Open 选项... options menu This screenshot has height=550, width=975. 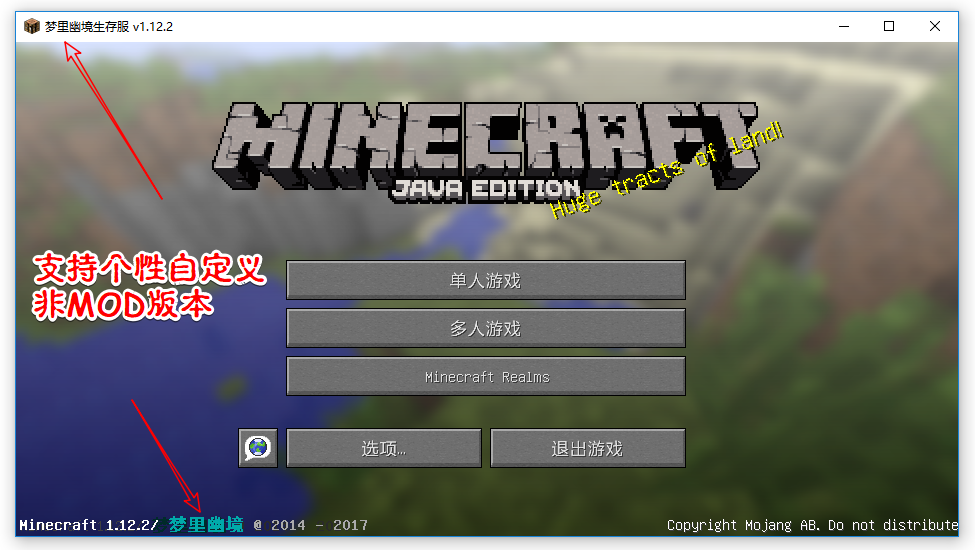coord(384,447)
